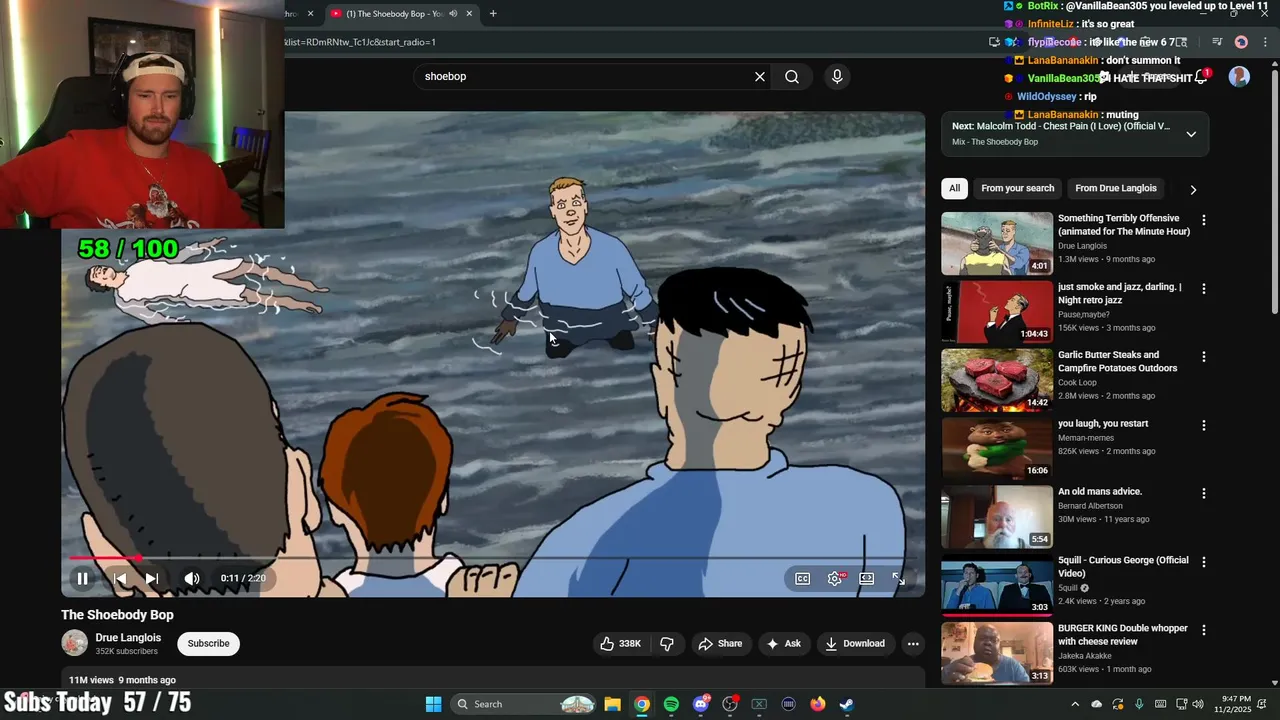Open system volume speaker icon in tray
1280x720 pixels.
click(x=1198, y=704)
